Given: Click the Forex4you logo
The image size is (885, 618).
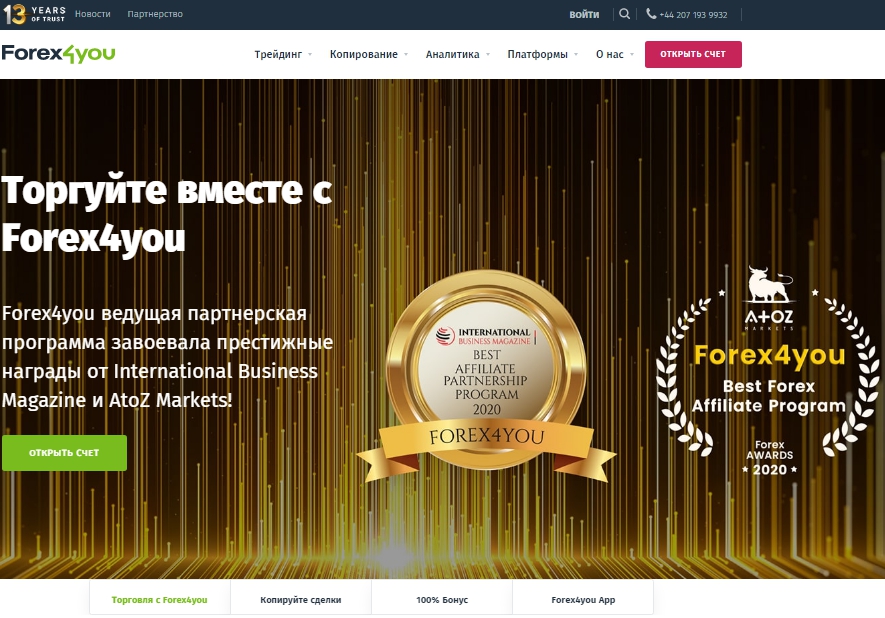Looking at the screenshot, I should [58, 54].
